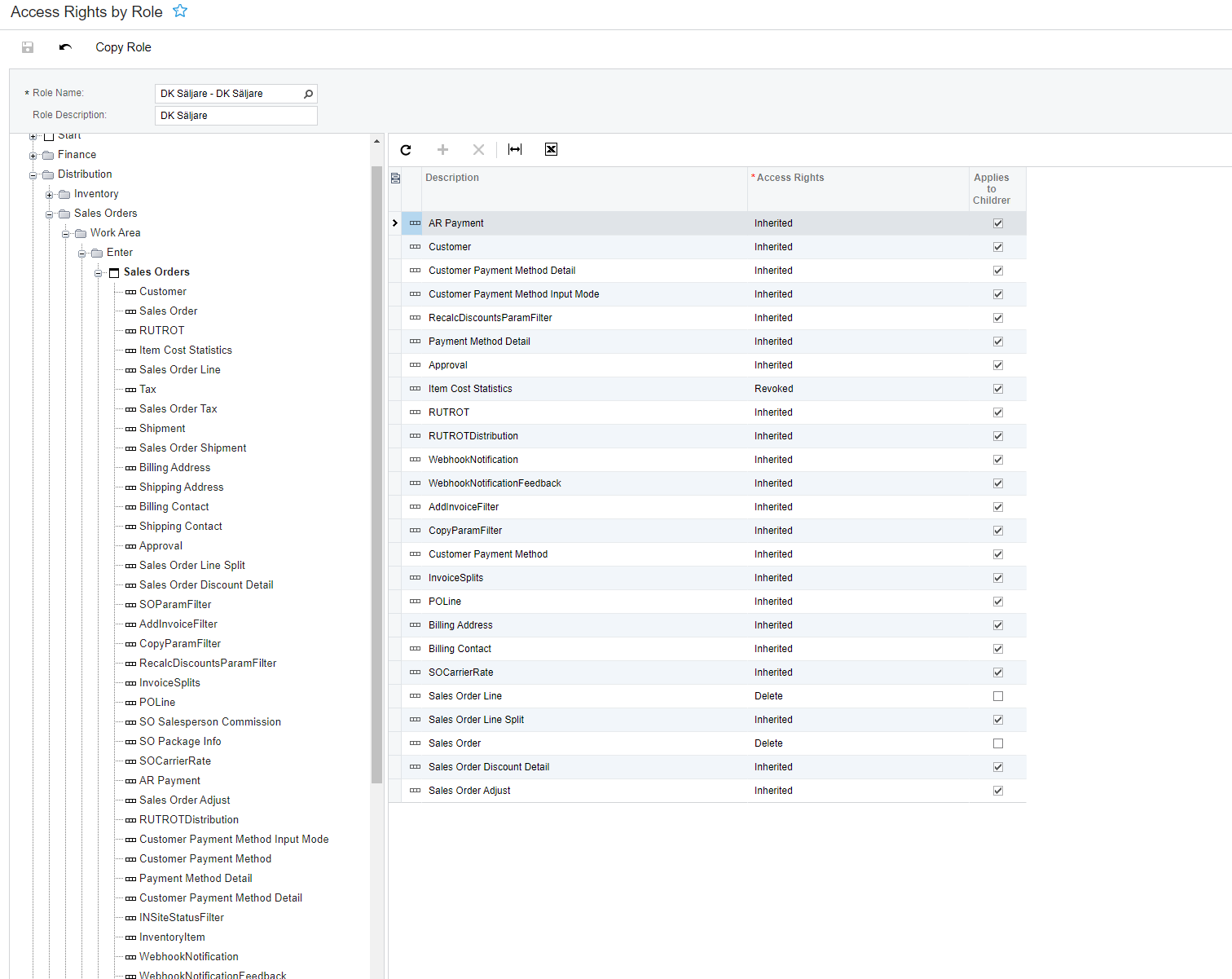This screenshot has height=979, width=1232.
Task: Click the Delete row X icon
Action: click(478, 150)
